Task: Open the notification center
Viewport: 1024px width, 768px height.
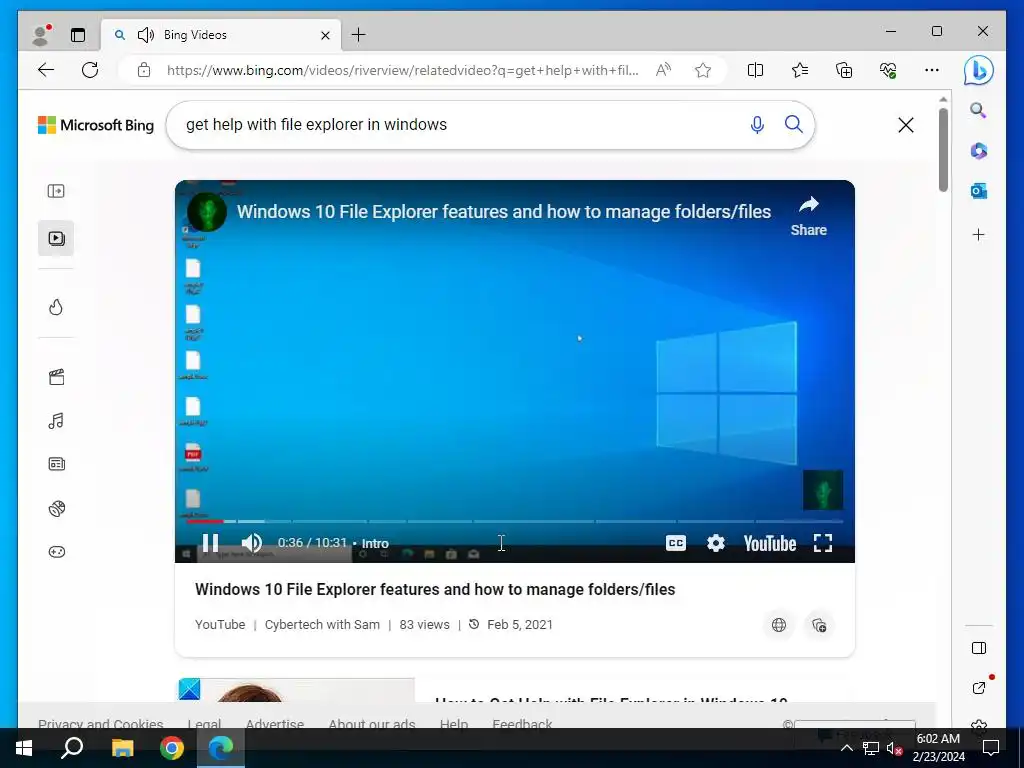Action: [991, 748]
